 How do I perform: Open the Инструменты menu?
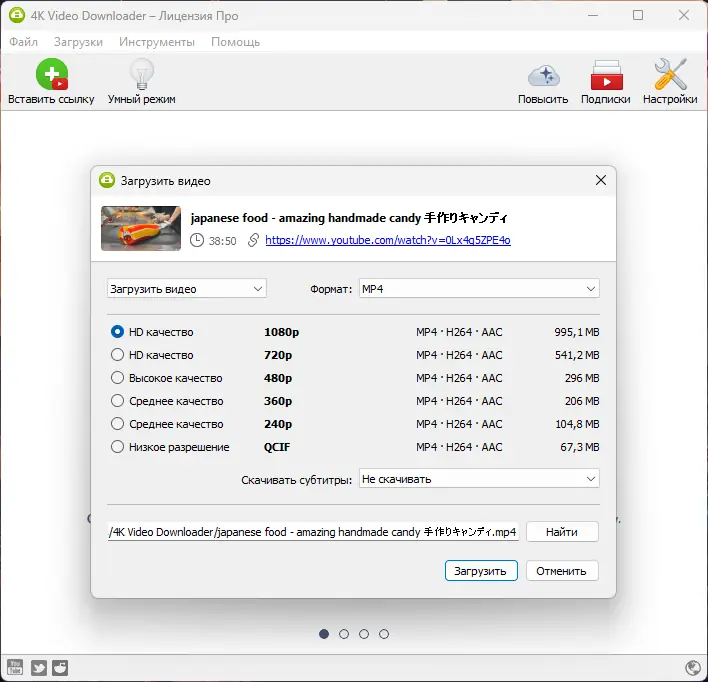tap(157, 42)
